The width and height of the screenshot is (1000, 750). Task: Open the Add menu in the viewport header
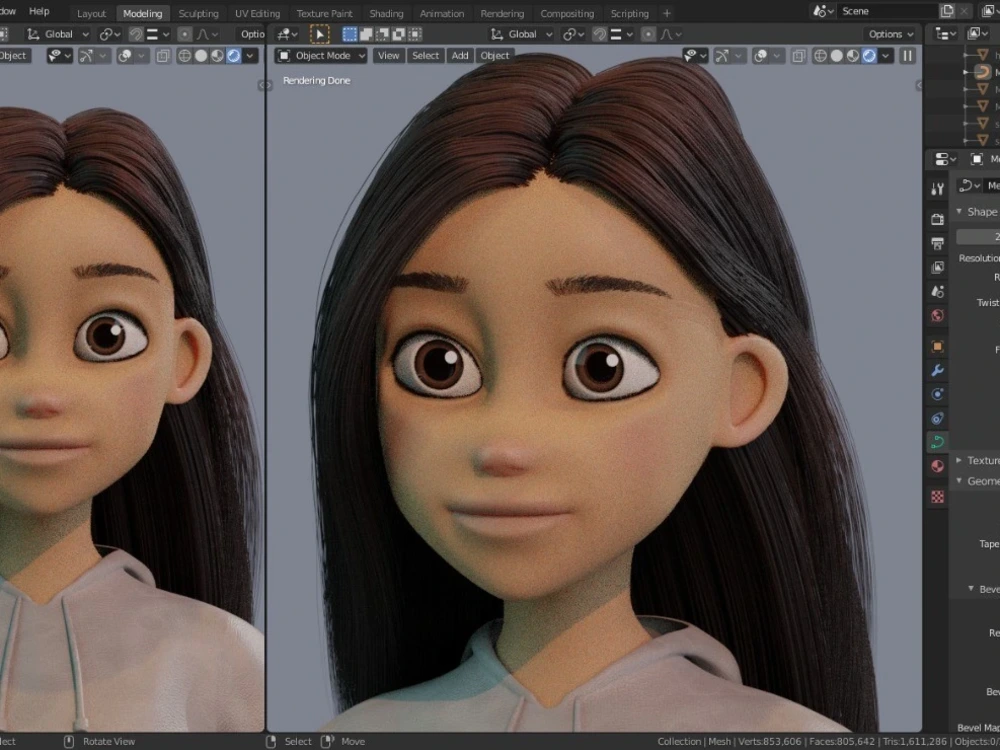pyautogui.click(x=460, y=55)
